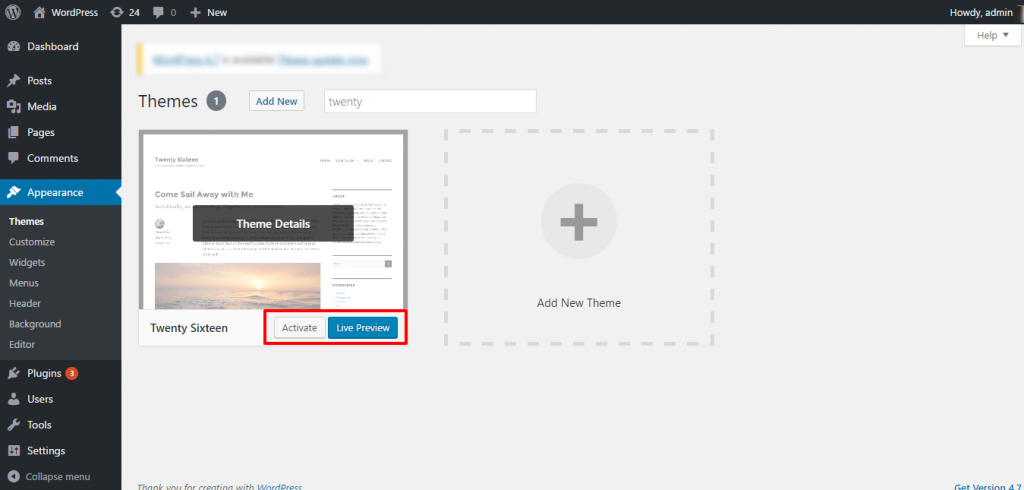Click the Plugins plug icon
1024x490 pixels.
click(13, 374)
